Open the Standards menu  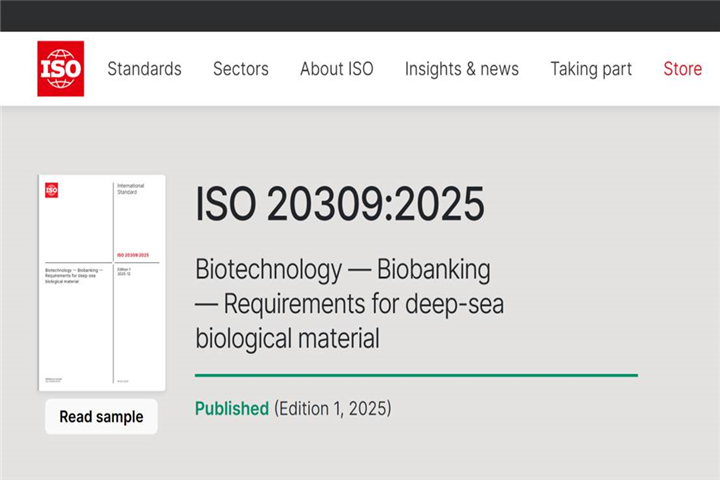tap(144, 69)
